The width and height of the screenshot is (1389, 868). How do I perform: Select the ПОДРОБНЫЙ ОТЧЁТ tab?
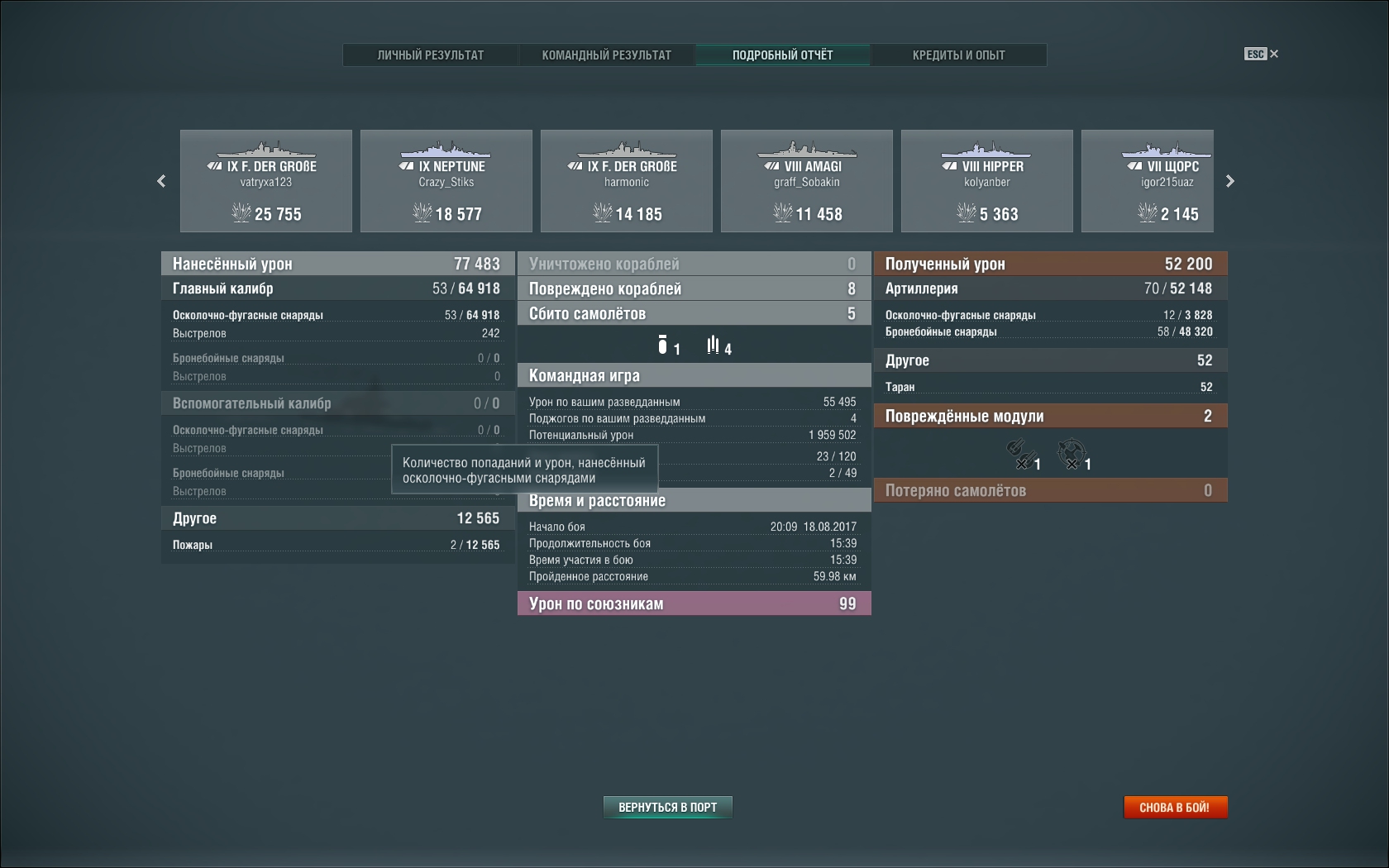tap(782, 55)
